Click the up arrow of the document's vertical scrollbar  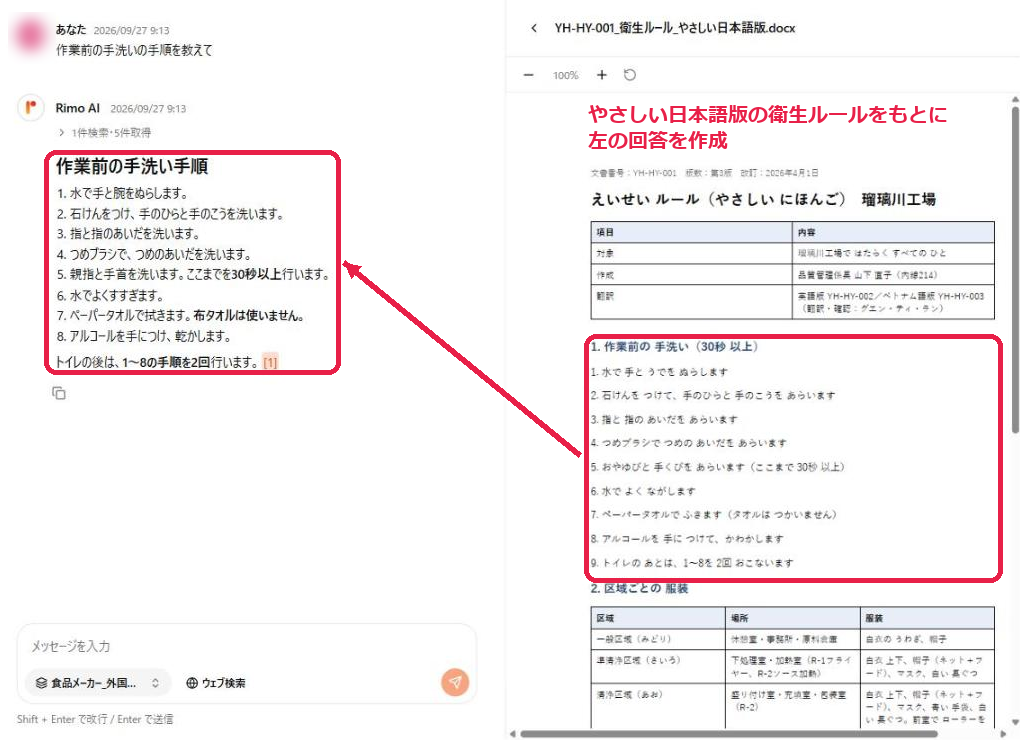click(x=1015, y=99)
